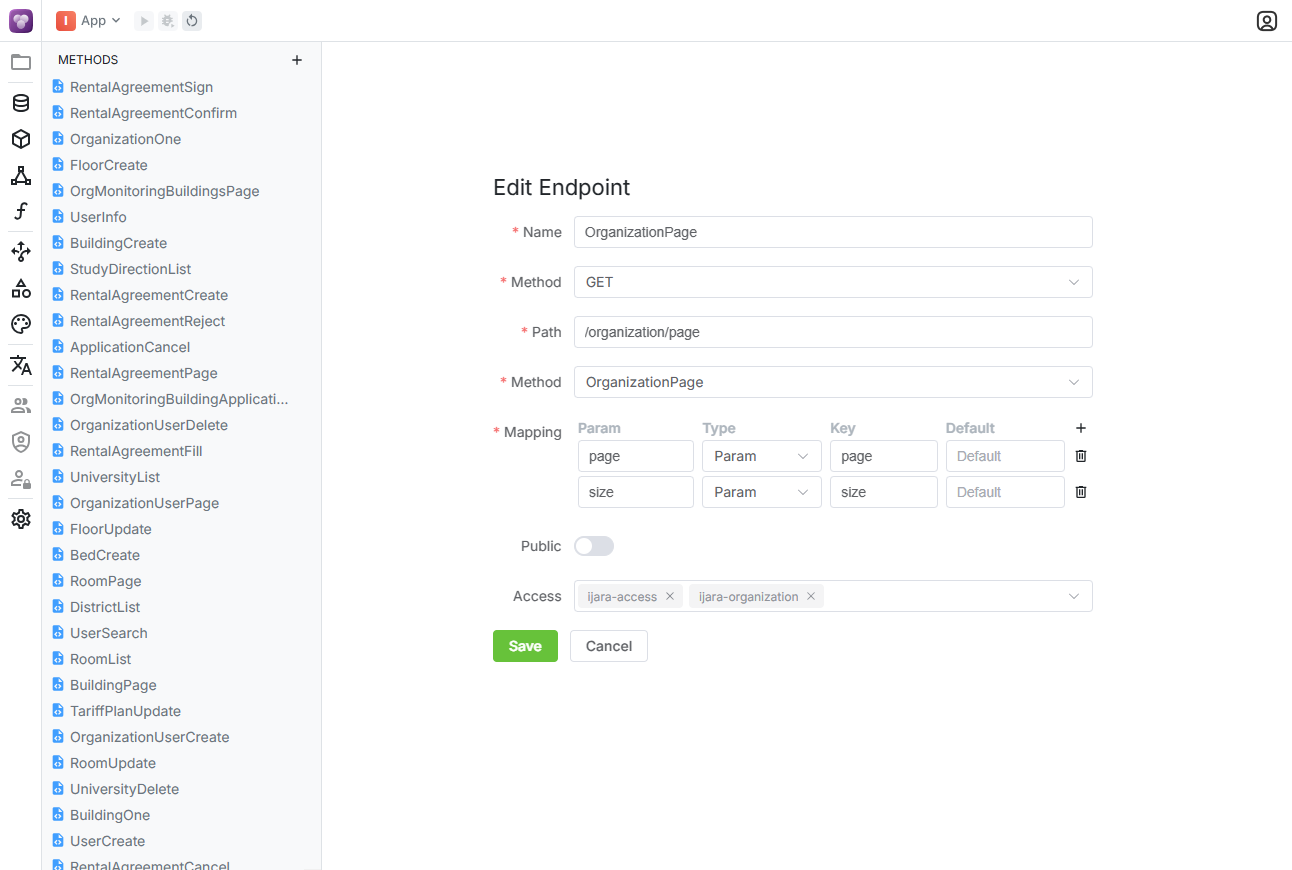
Task: Toggle the Public switch
Action: point(594,546)
